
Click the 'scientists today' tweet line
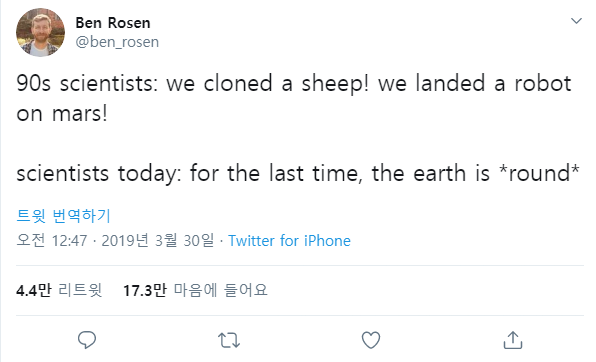click(x=298, y=173)
